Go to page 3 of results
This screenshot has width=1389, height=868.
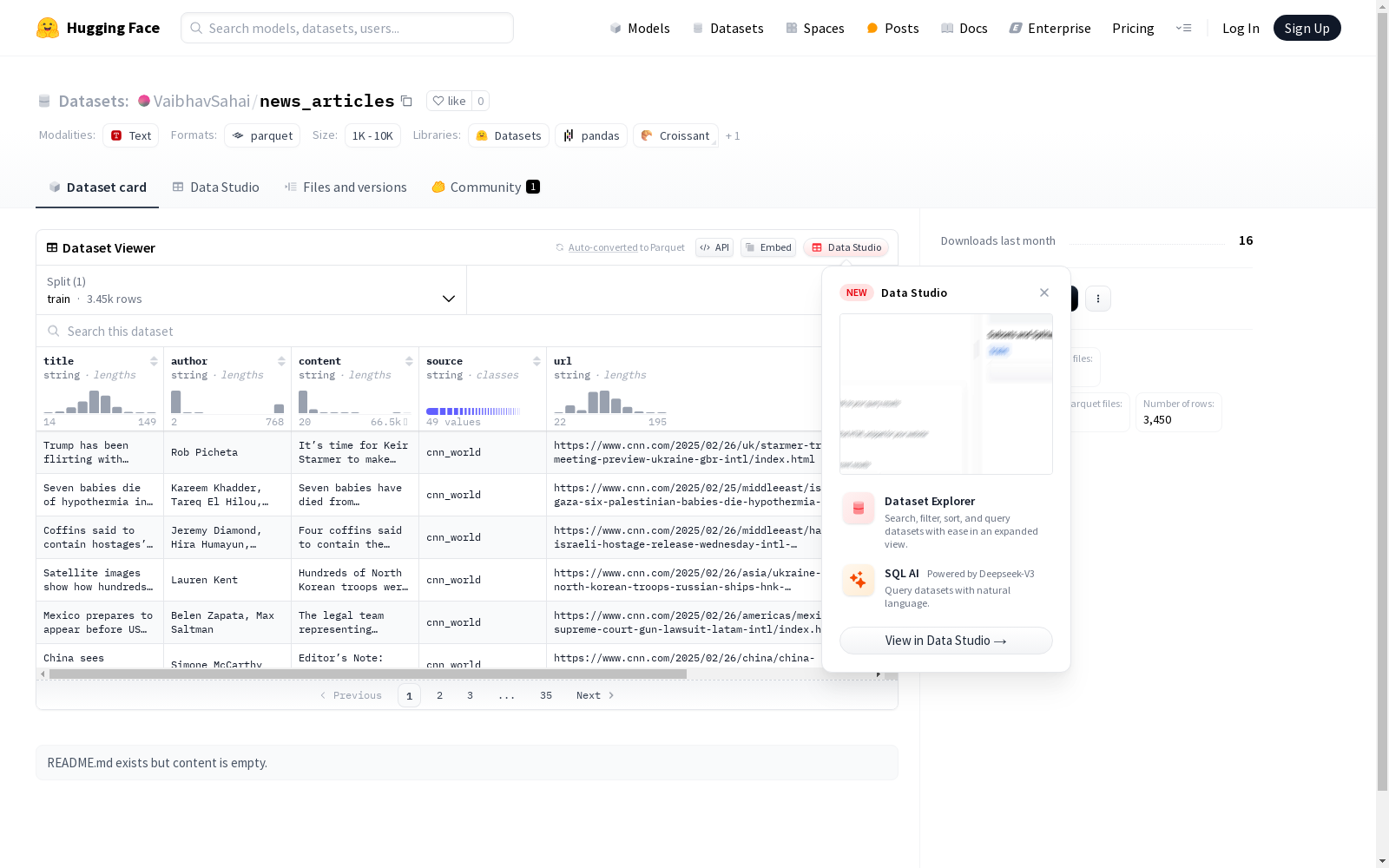tap(471, 695)
